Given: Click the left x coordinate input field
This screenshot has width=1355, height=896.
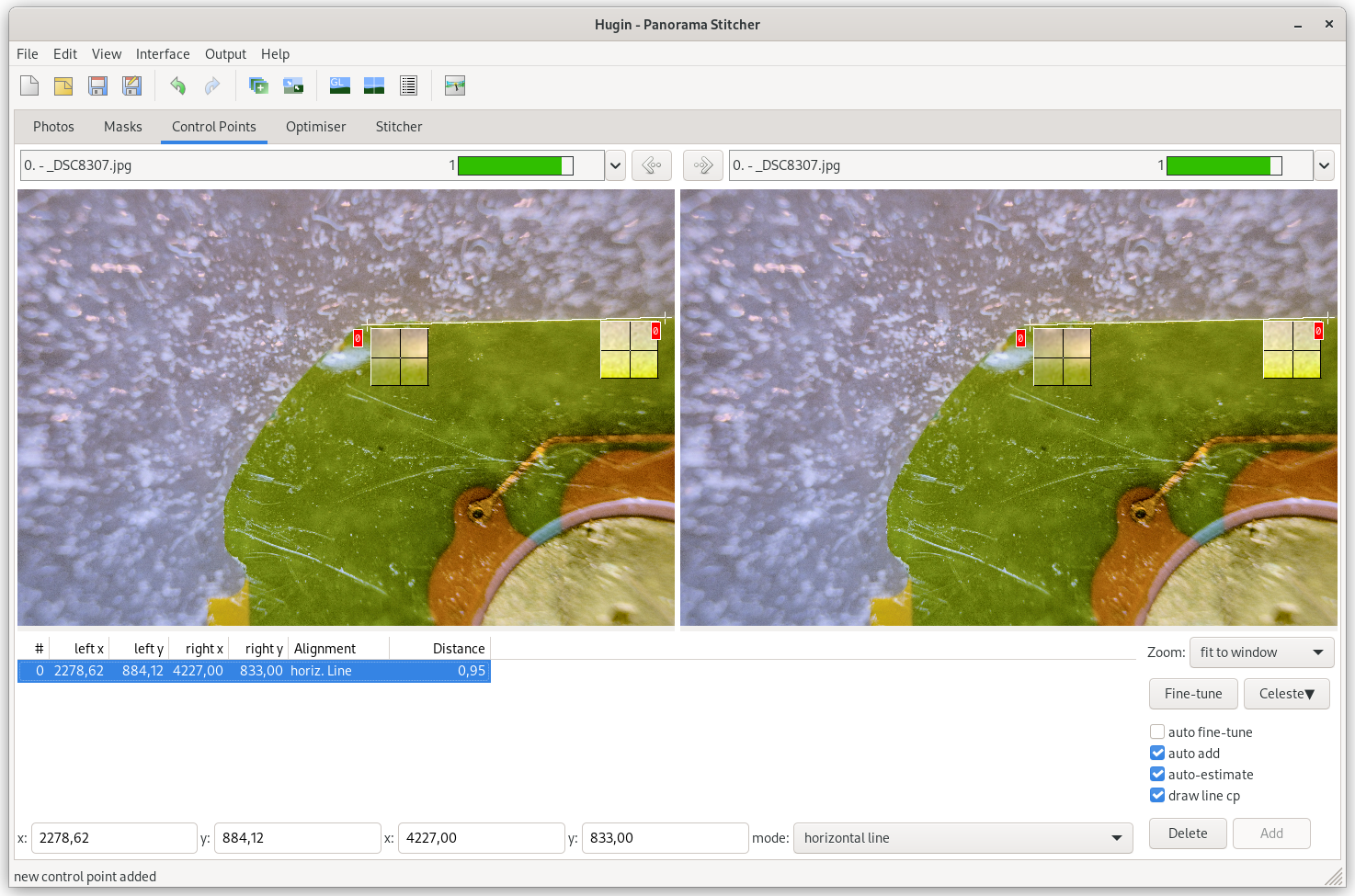Looking at the screenshot, I should 114,838.
